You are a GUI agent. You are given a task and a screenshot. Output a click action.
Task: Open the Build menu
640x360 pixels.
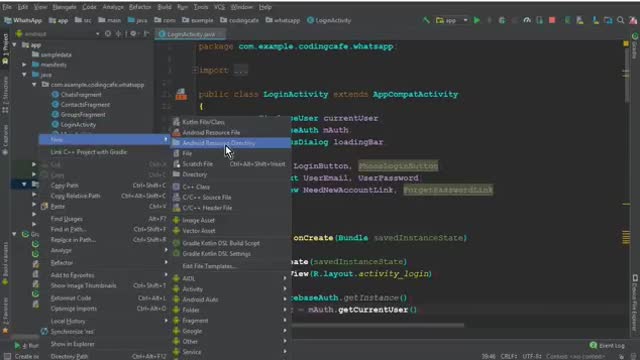(164, 7)
